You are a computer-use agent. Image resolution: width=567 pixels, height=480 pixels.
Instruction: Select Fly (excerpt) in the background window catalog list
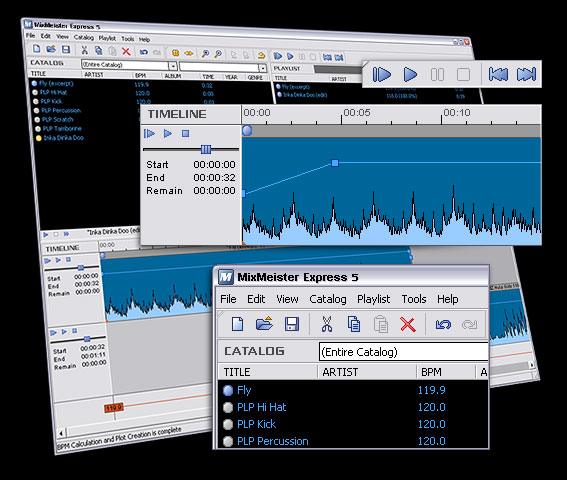[x=56, y=83]
